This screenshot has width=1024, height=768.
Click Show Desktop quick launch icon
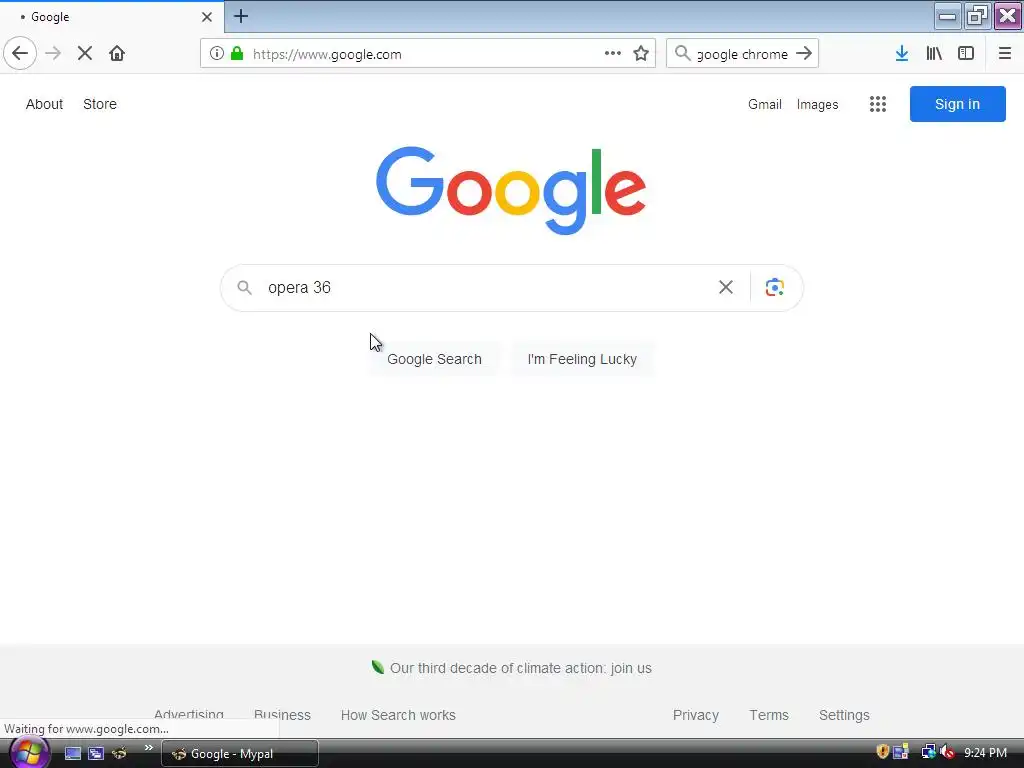[x=72, y=754]
